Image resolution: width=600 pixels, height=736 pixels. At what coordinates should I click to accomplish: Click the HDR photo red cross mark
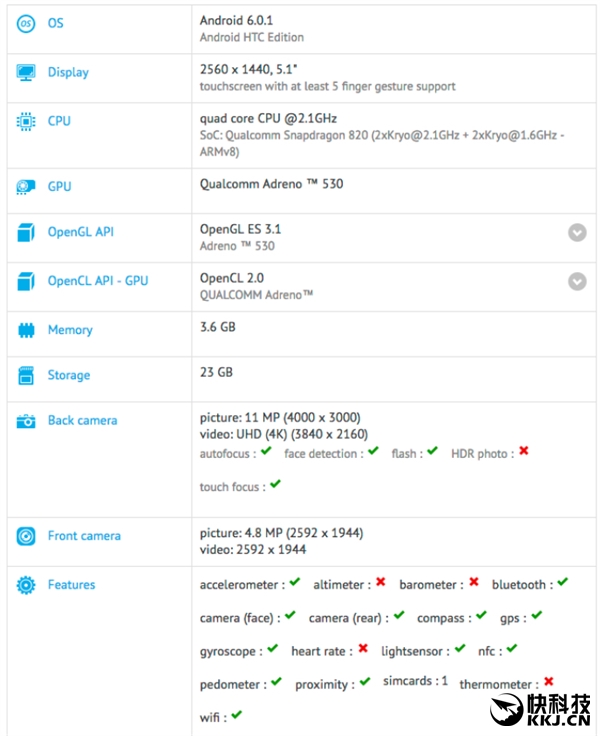(x=523, y=452)
